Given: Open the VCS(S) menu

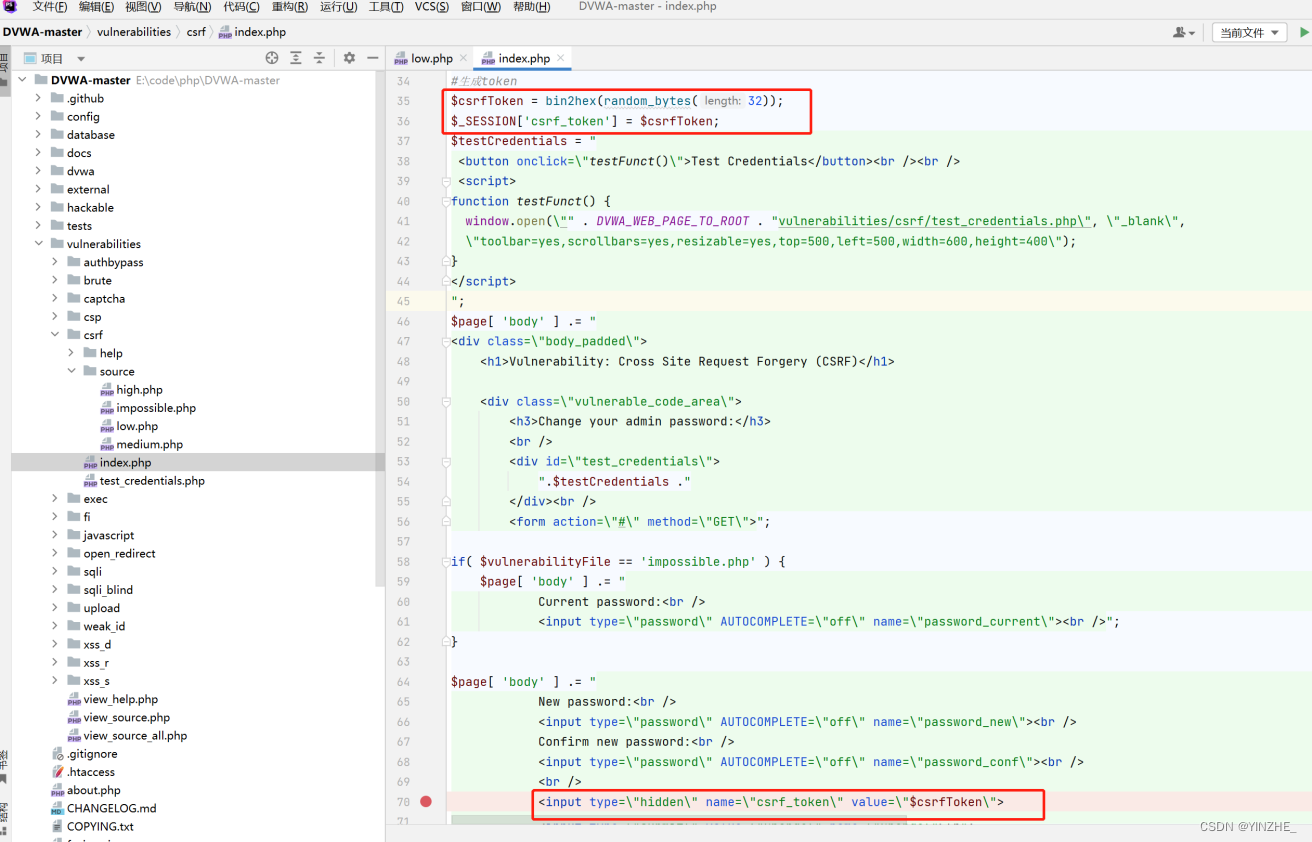Looking at the screenshot, I should (432, 7).
